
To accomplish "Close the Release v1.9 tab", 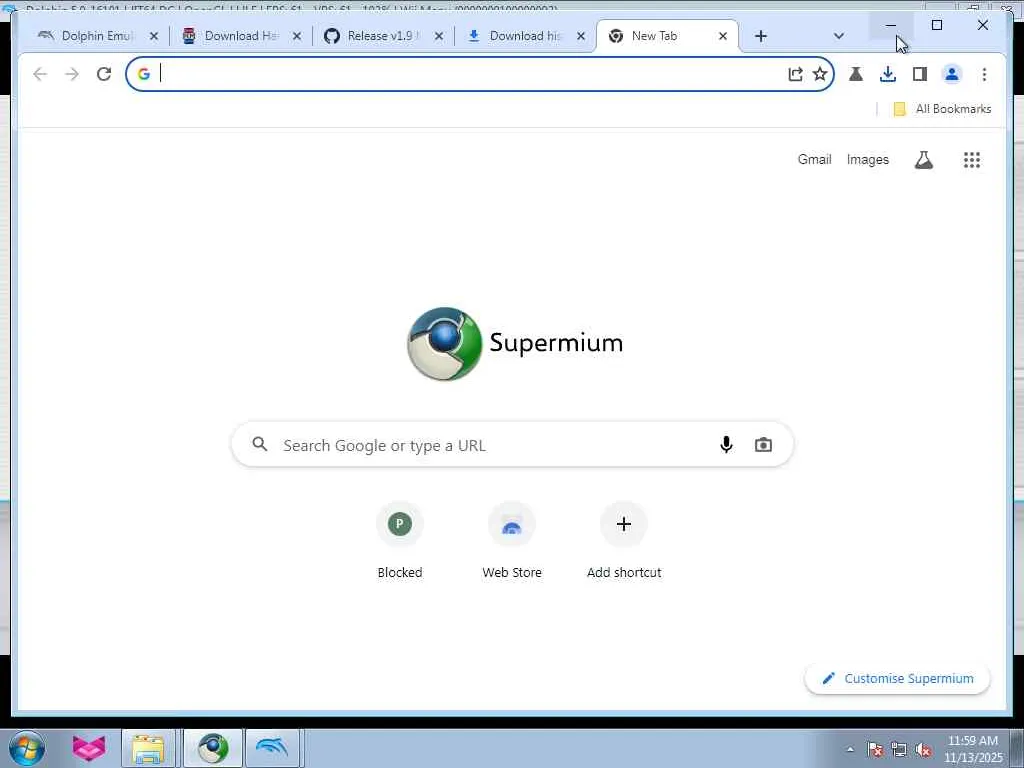I will [x=439, y=36].
